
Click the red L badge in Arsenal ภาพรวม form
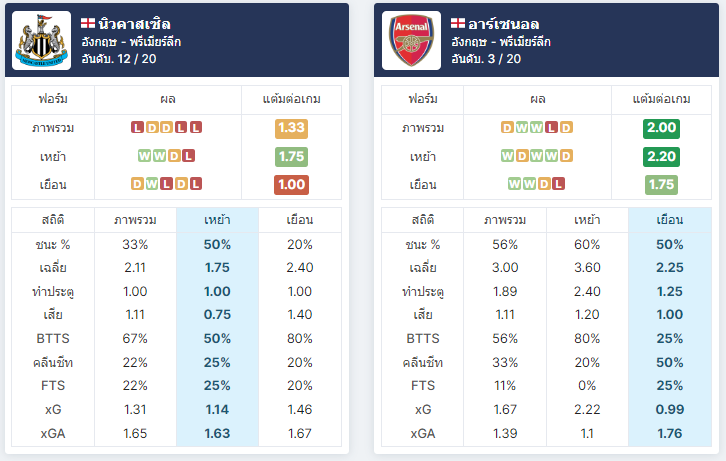[551, 127]
